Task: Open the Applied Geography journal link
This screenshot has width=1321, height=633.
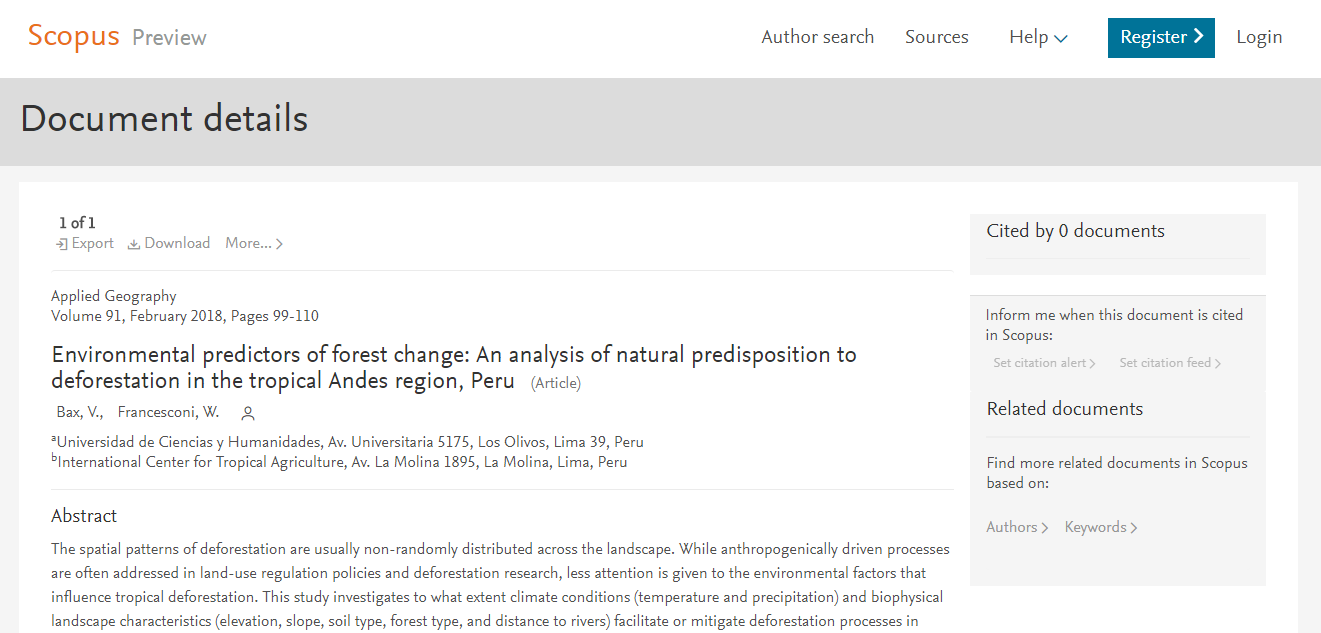Action: (x=114, y=297)
